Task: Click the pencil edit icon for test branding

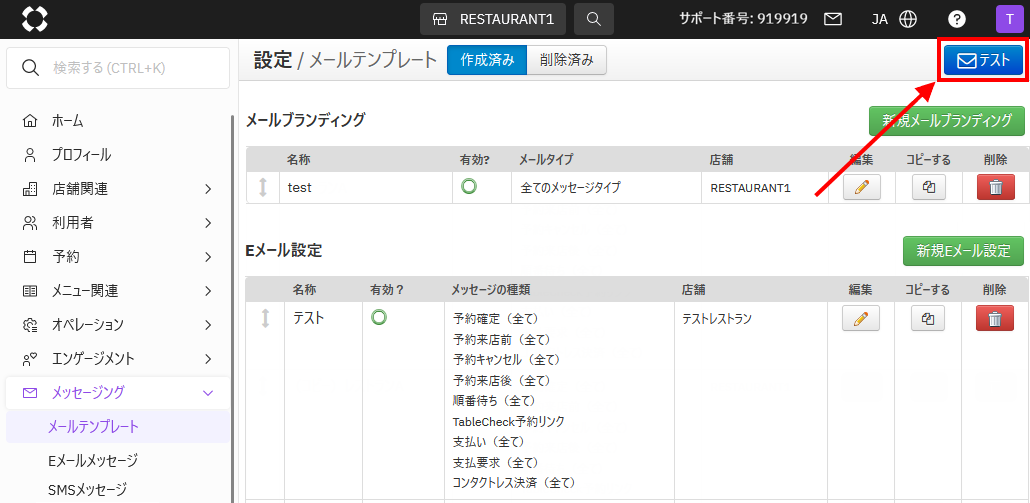Action: click(x=861, y=187)
